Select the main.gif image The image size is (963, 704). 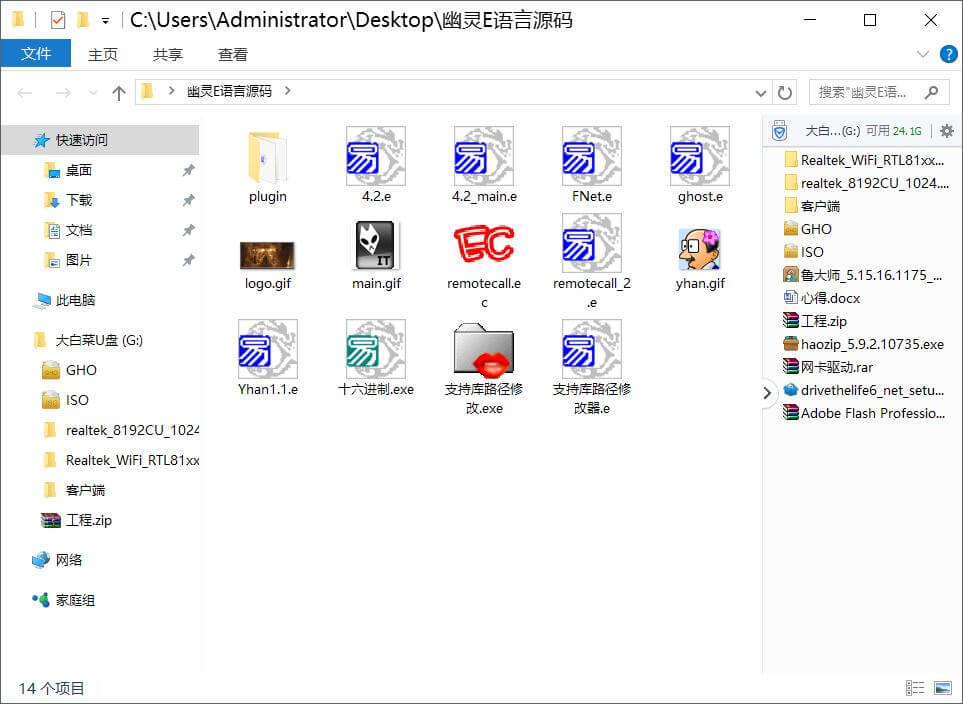click(375, 247)
